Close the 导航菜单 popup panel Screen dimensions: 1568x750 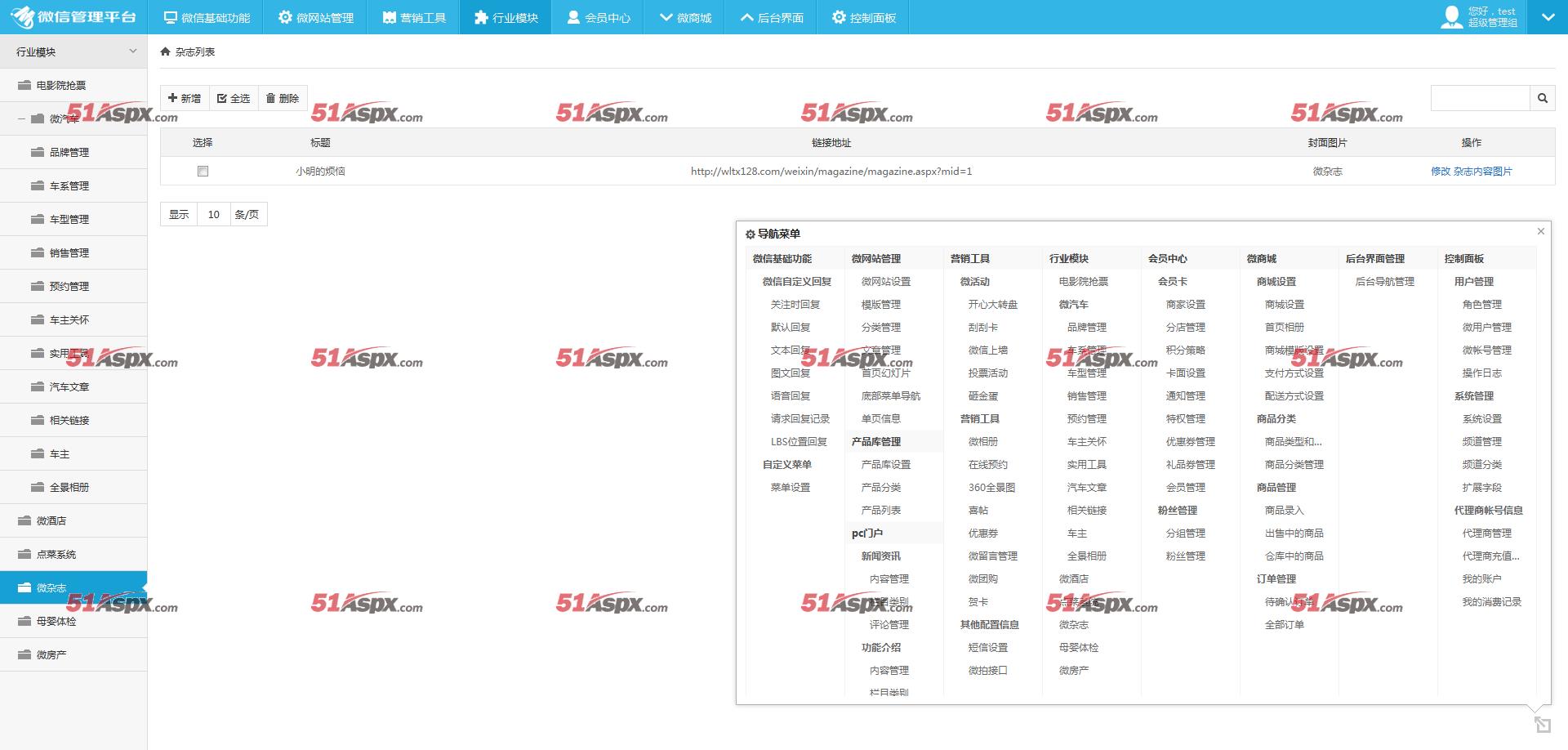point(1540,231)
